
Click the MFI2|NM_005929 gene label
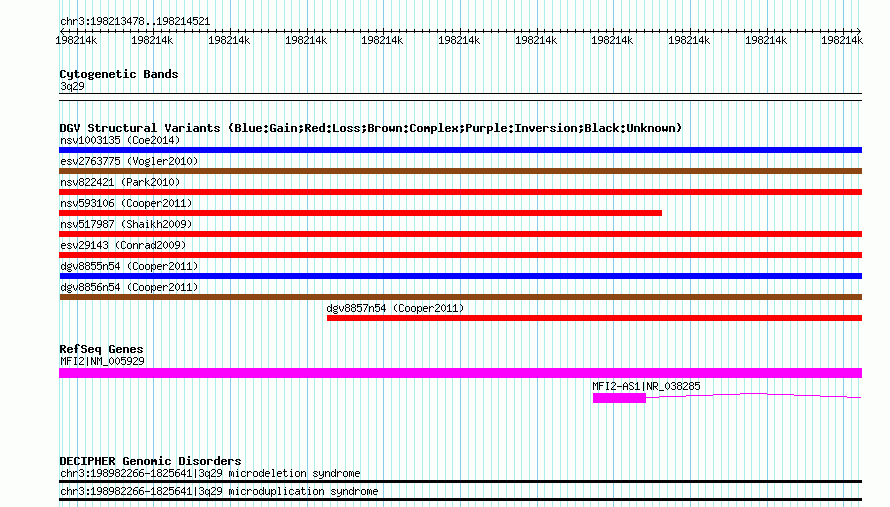tap(102, 361)
